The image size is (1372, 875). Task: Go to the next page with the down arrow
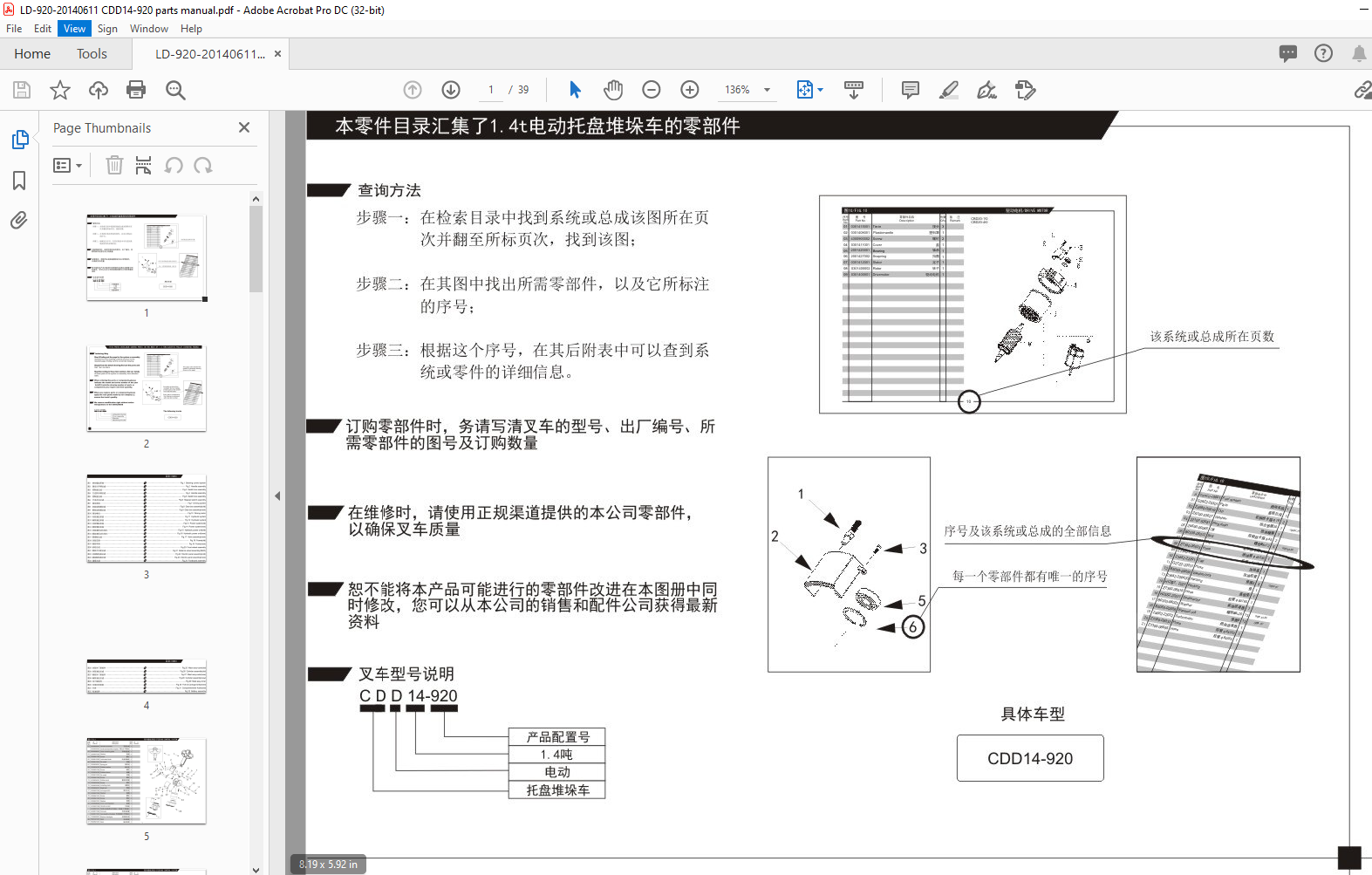pos(451,90)
